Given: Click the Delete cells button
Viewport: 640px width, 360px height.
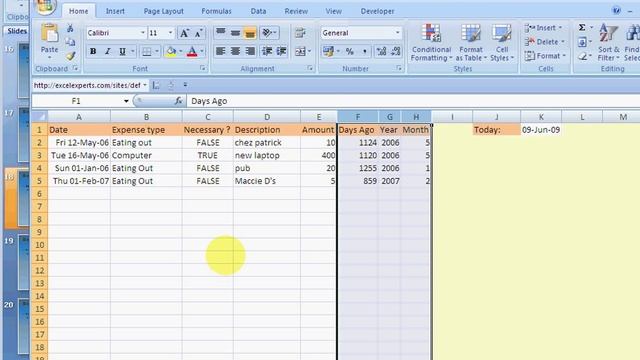Looking at the screenshot, I should (x=544, y=42).
